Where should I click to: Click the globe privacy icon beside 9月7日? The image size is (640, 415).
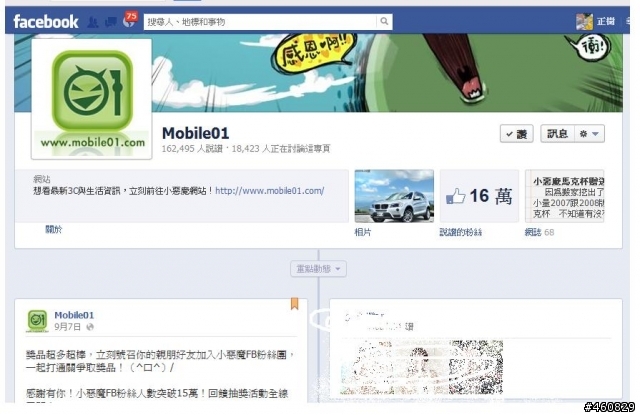[90, 327]
